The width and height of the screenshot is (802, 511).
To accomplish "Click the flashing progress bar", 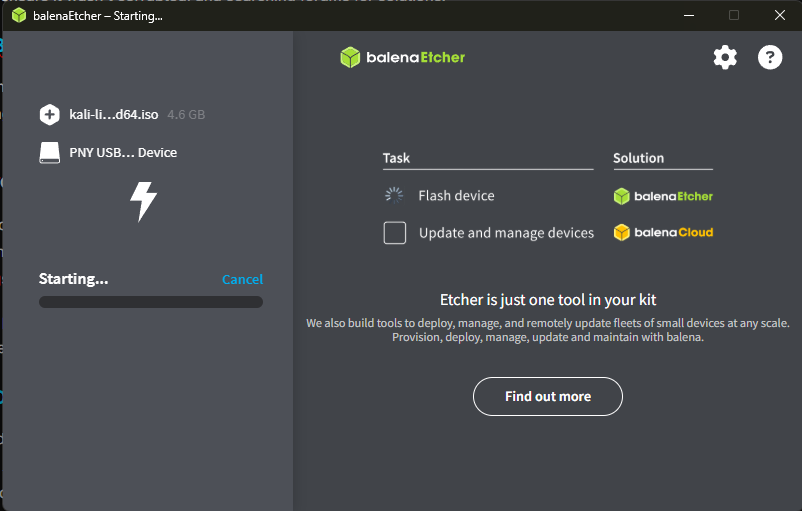I will [150, 302].
